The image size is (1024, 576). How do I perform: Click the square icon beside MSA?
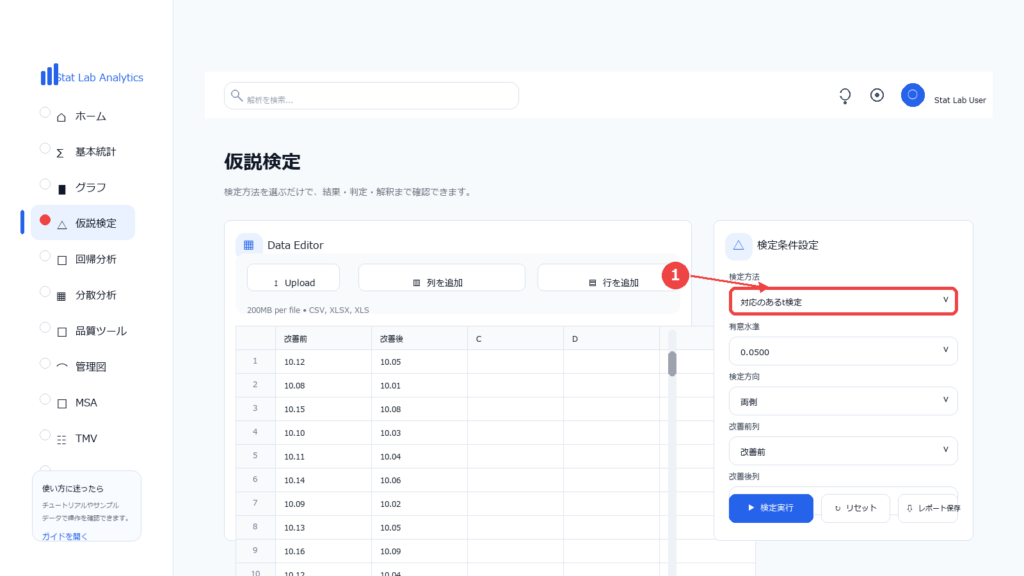(x=62, y=404)
